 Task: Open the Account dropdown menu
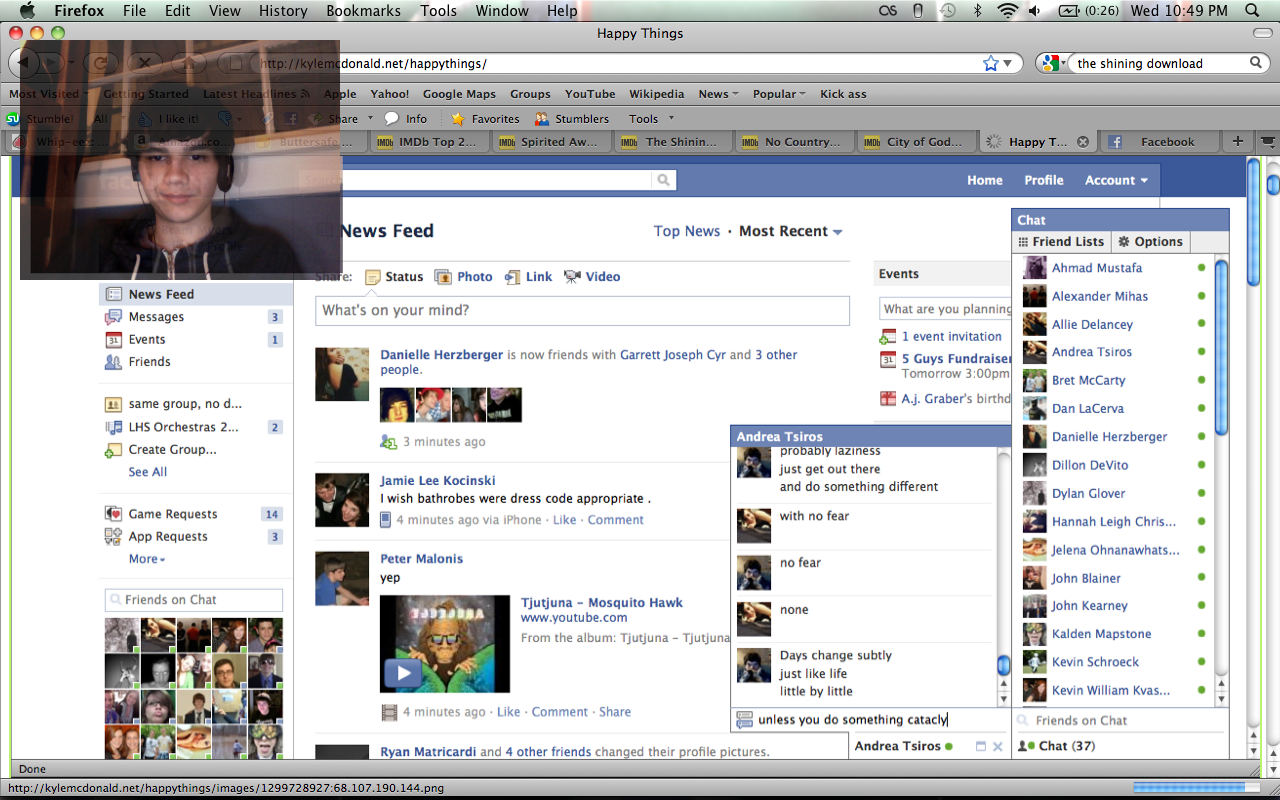point(1116,180)
